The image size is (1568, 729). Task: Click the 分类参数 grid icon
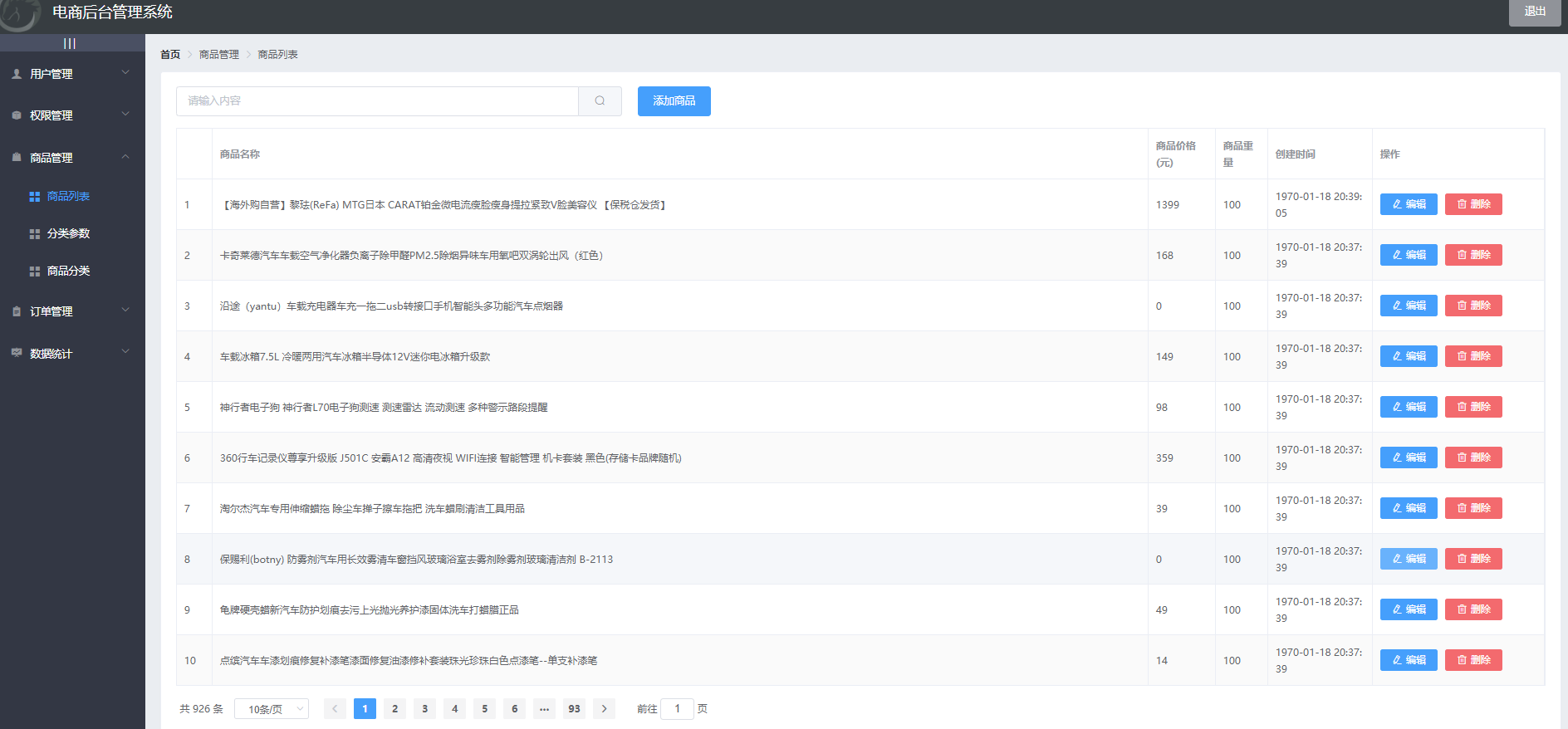click(x=35, y=234)
